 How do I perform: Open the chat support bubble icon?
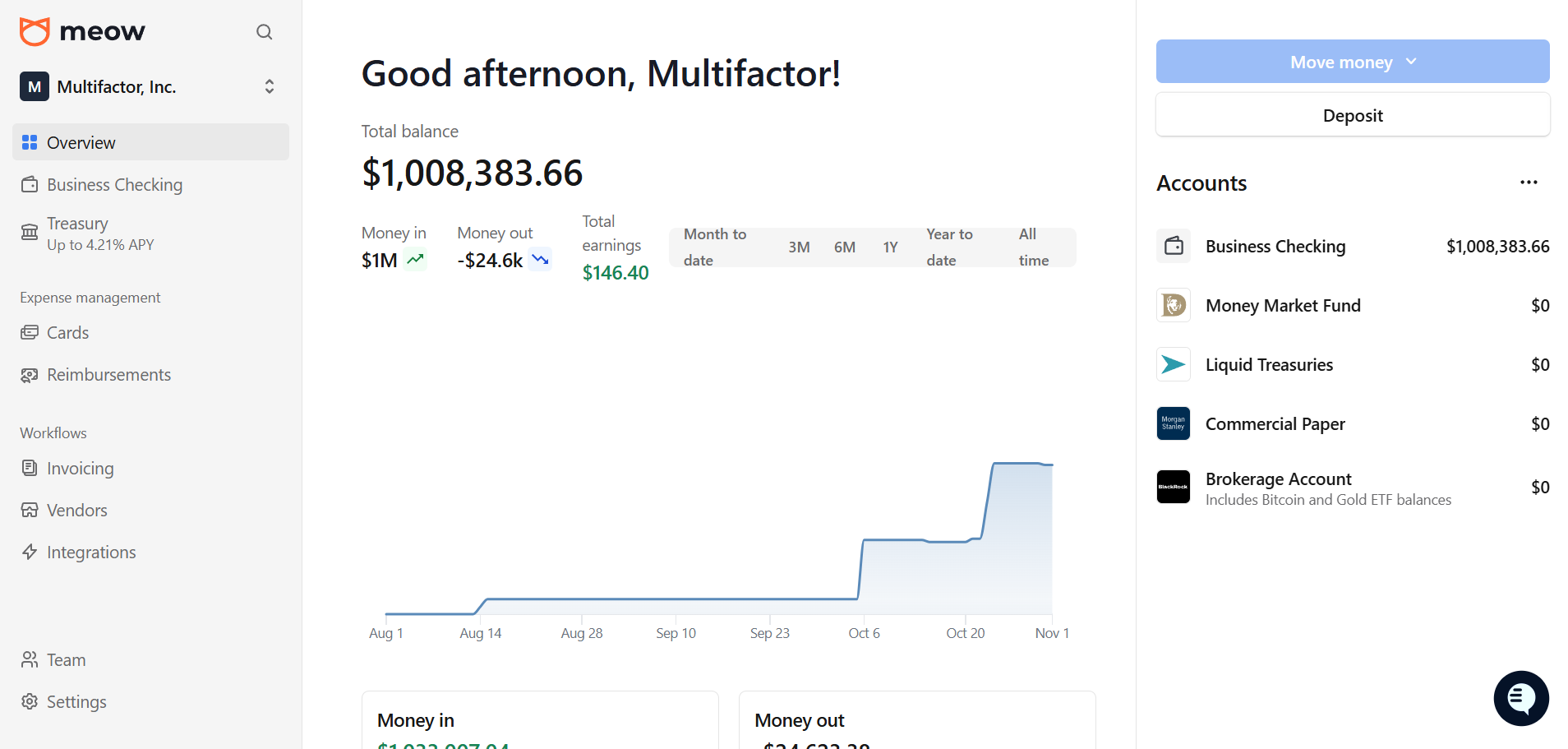coord(1520,698)
